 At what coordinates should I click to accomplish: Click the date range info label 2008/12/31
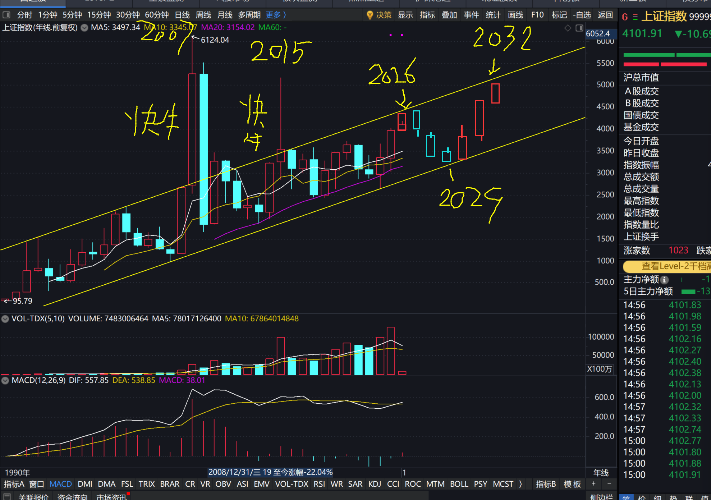[x=270, y=472]
